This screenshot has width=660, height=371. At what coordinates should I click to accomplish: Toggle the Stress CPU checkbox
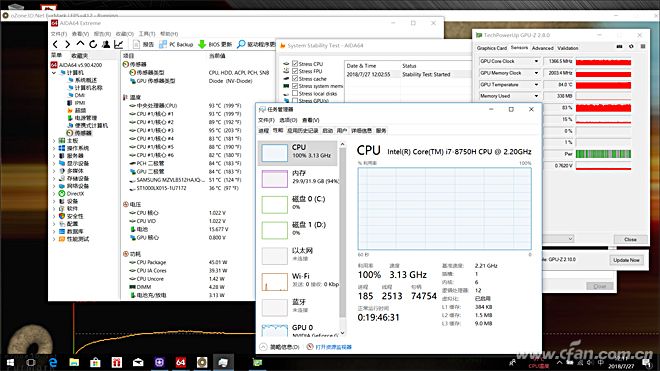click(x=295, y=64)
